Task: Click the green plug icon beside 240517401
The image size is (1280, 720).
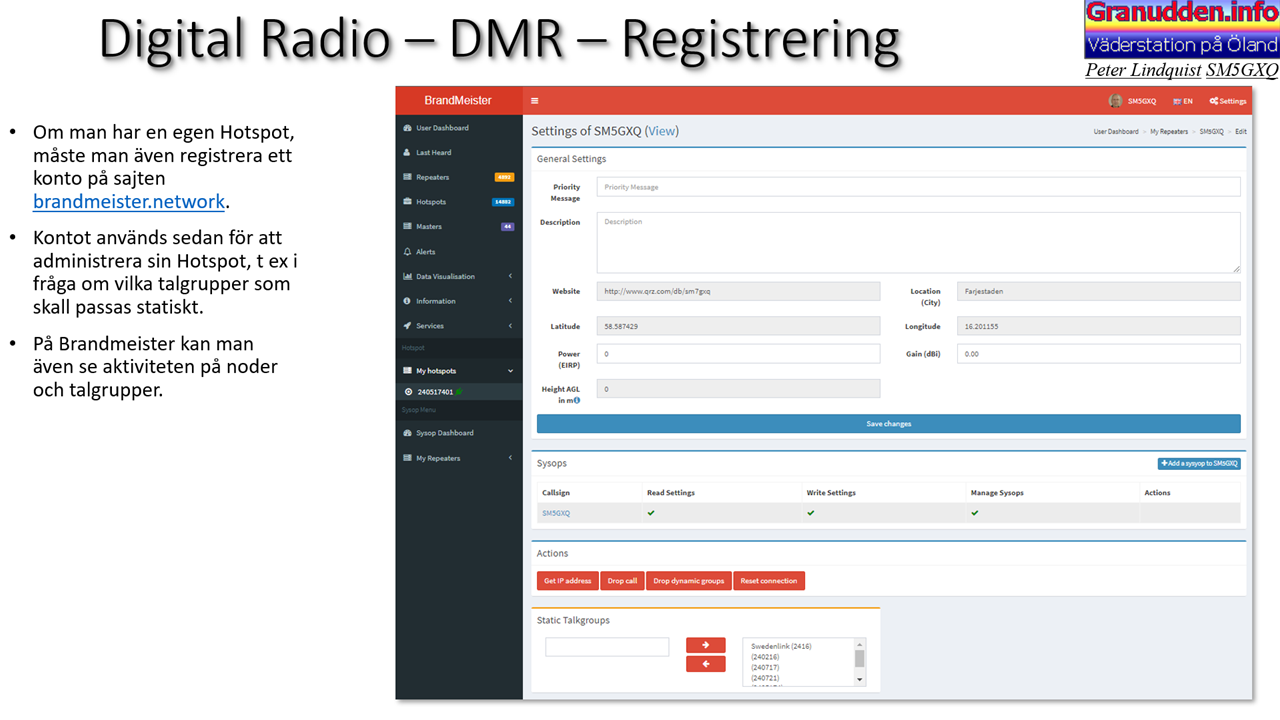Action: 458,392
